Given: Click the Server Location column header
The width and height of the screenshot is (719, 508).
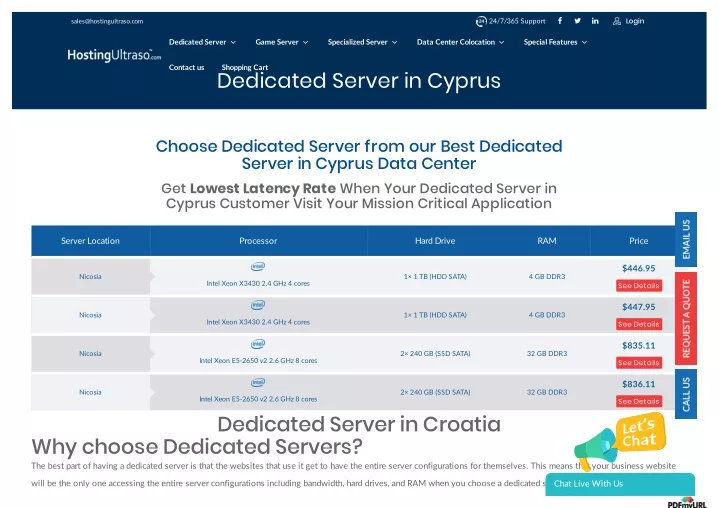Looking at the screenshot, I should point(90,241).
